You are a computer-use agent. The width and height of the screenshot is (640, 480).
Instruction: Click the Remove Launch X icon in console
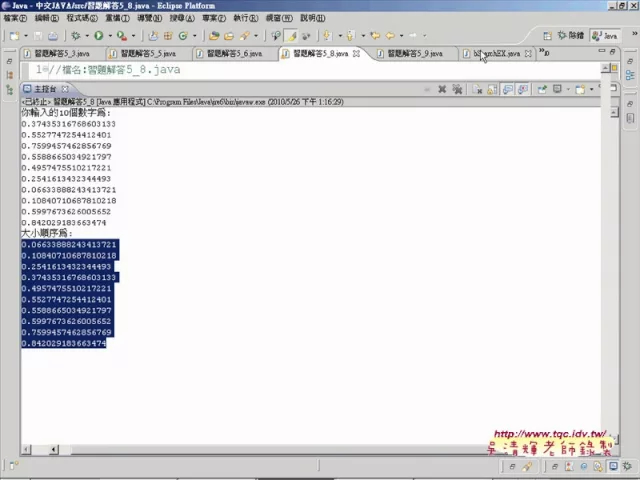(x=442, y=89)
